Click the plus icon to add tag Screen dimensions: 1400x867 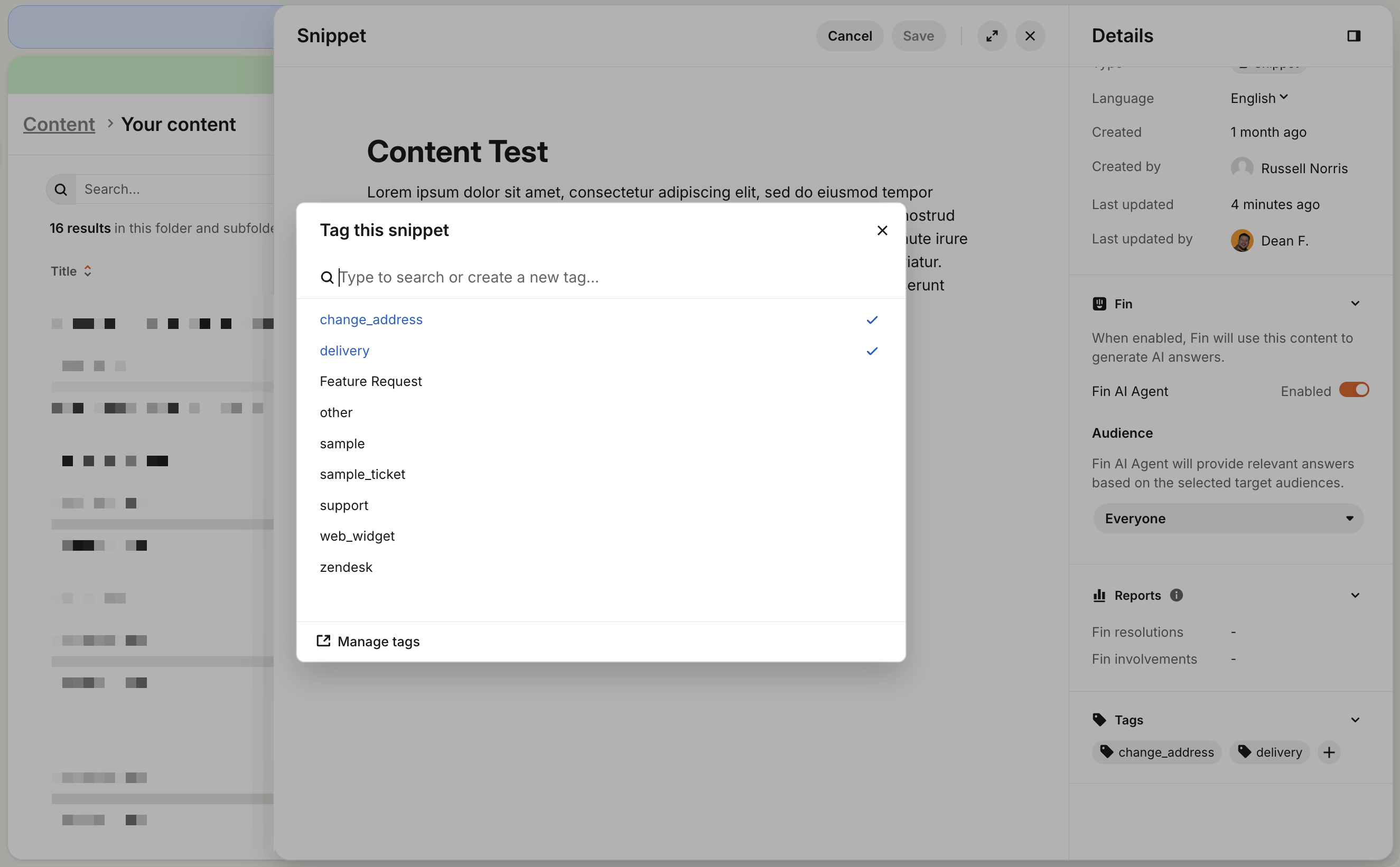pos(1329,752)
